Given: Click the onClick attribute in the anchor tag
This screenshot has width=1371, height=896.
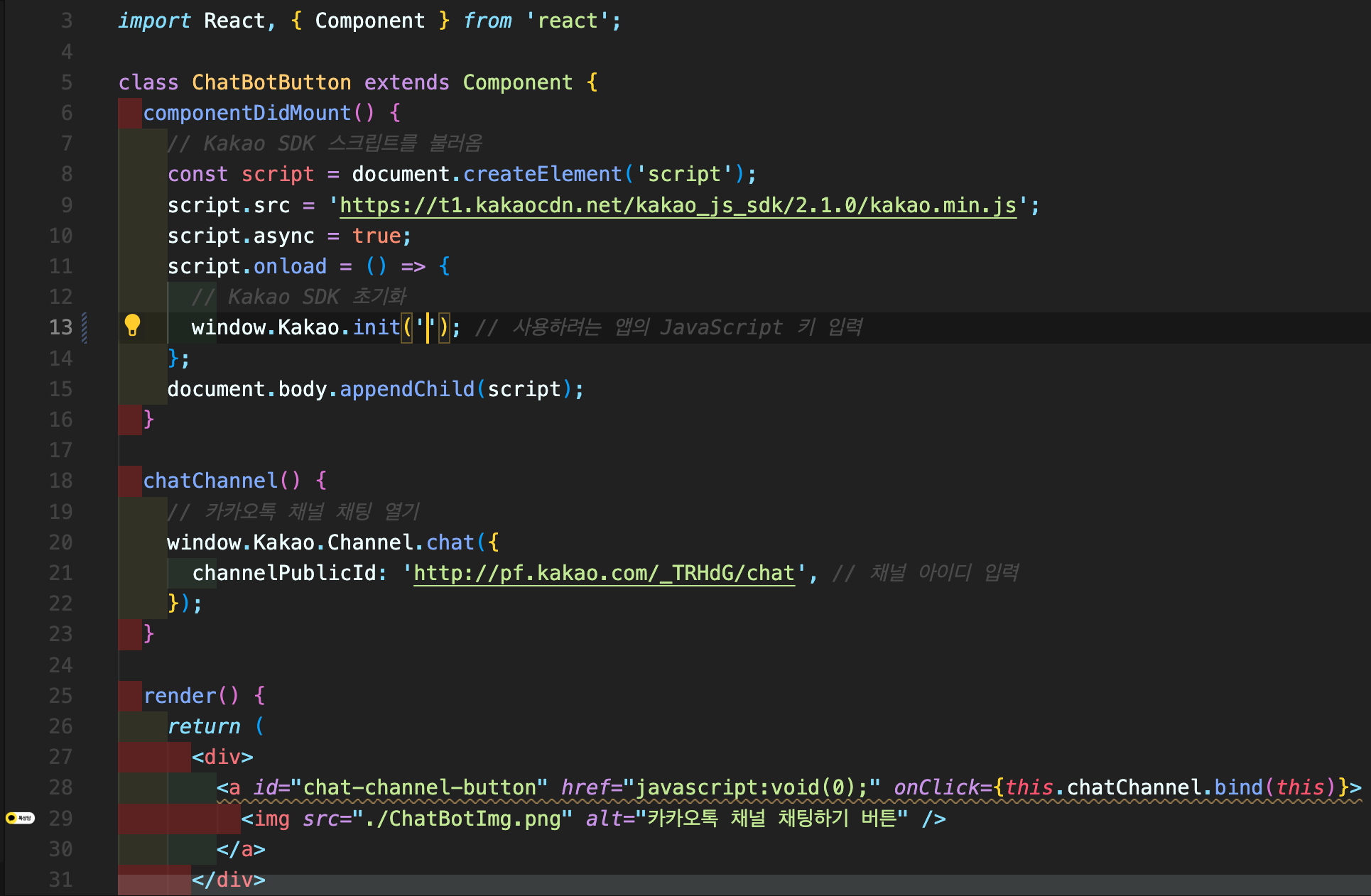Looking at the screenshot, I should point(935,787).
